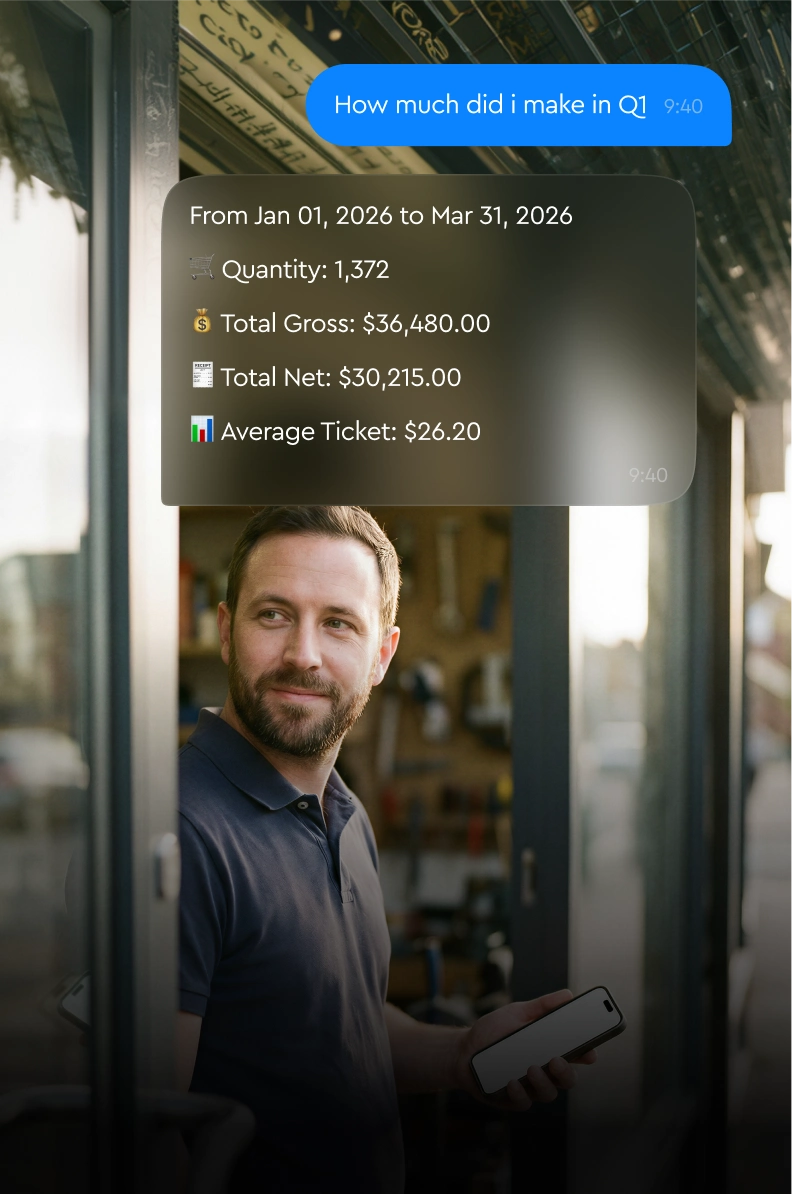Click the smartphone held in the man's hand
Image resolution: width=792 pixels, height=1194 pixels.
pyautogui.click(x=548, y=1039)
